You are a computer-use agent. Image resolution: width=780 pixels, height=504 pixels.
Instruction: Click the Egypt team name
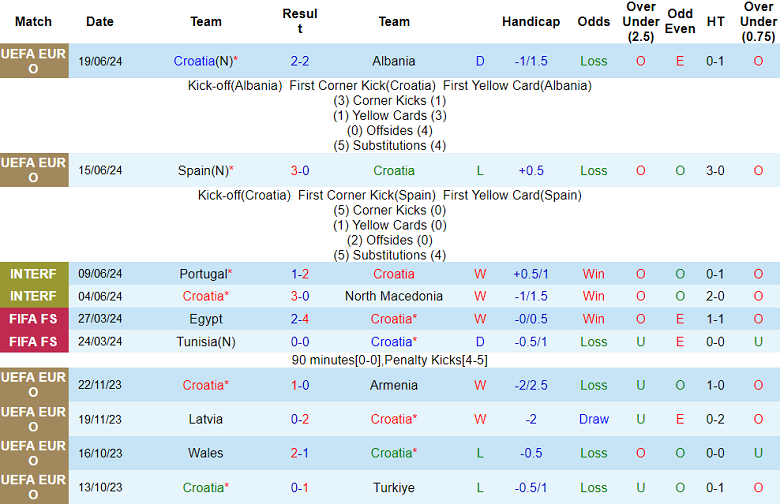pyautogui.click(x=206, y=319)
